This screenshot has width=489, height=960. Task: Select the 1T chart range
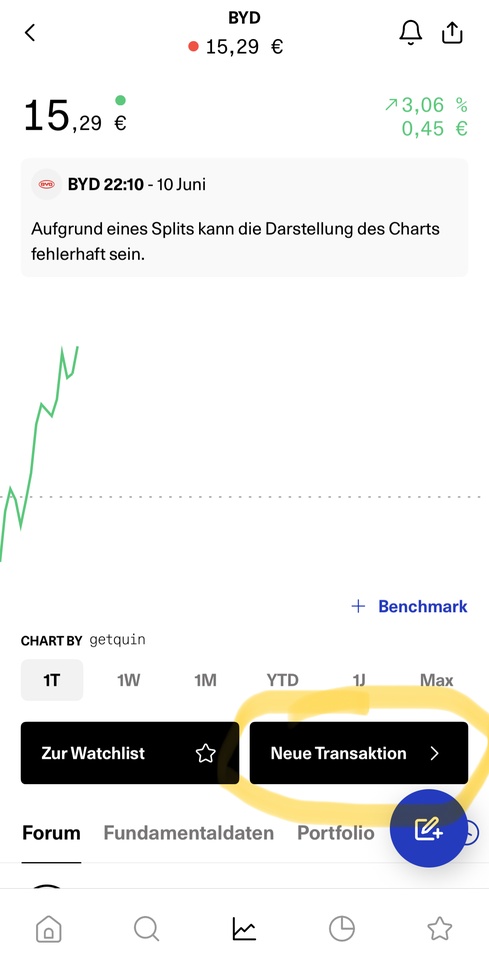pyautogui.click(x=52, y=680)
